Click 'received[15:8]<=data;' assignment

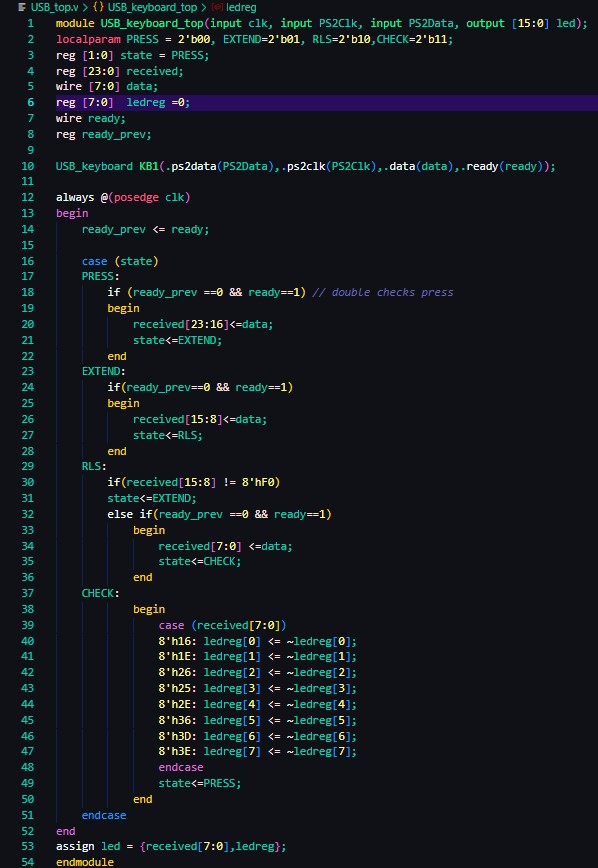(x=200, y=419)
